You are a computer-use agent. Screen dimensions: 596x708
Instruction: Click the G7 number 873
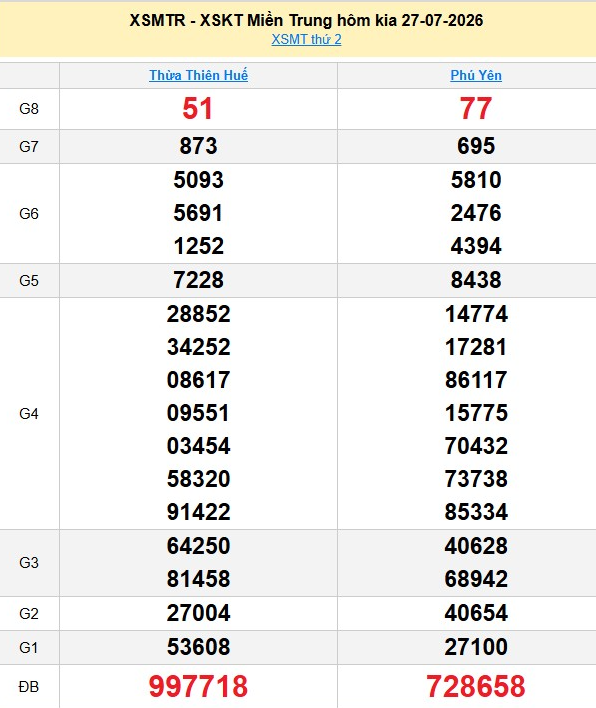coord(198,146)
